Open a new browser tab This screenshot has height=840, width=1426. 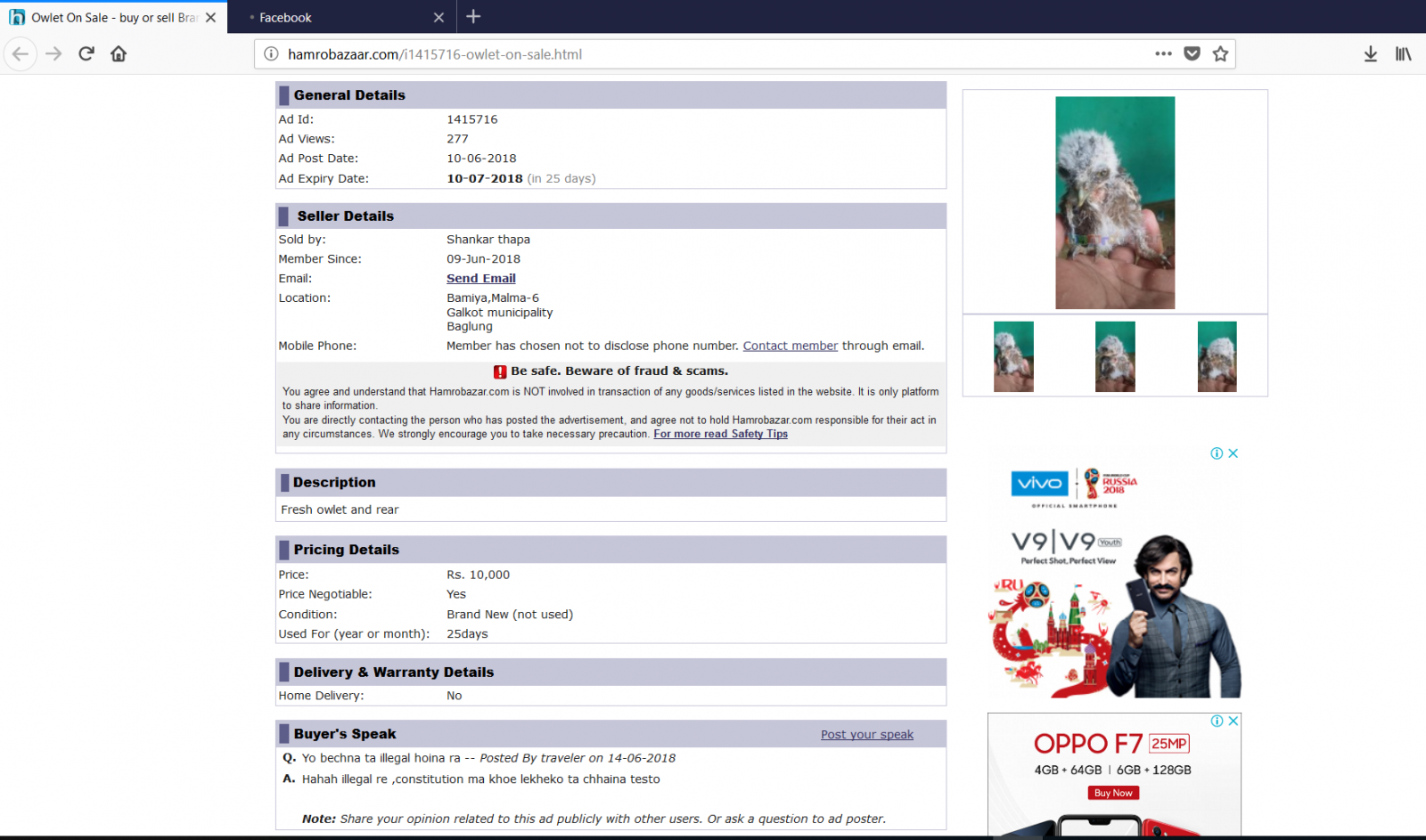[x=473, y=16]
